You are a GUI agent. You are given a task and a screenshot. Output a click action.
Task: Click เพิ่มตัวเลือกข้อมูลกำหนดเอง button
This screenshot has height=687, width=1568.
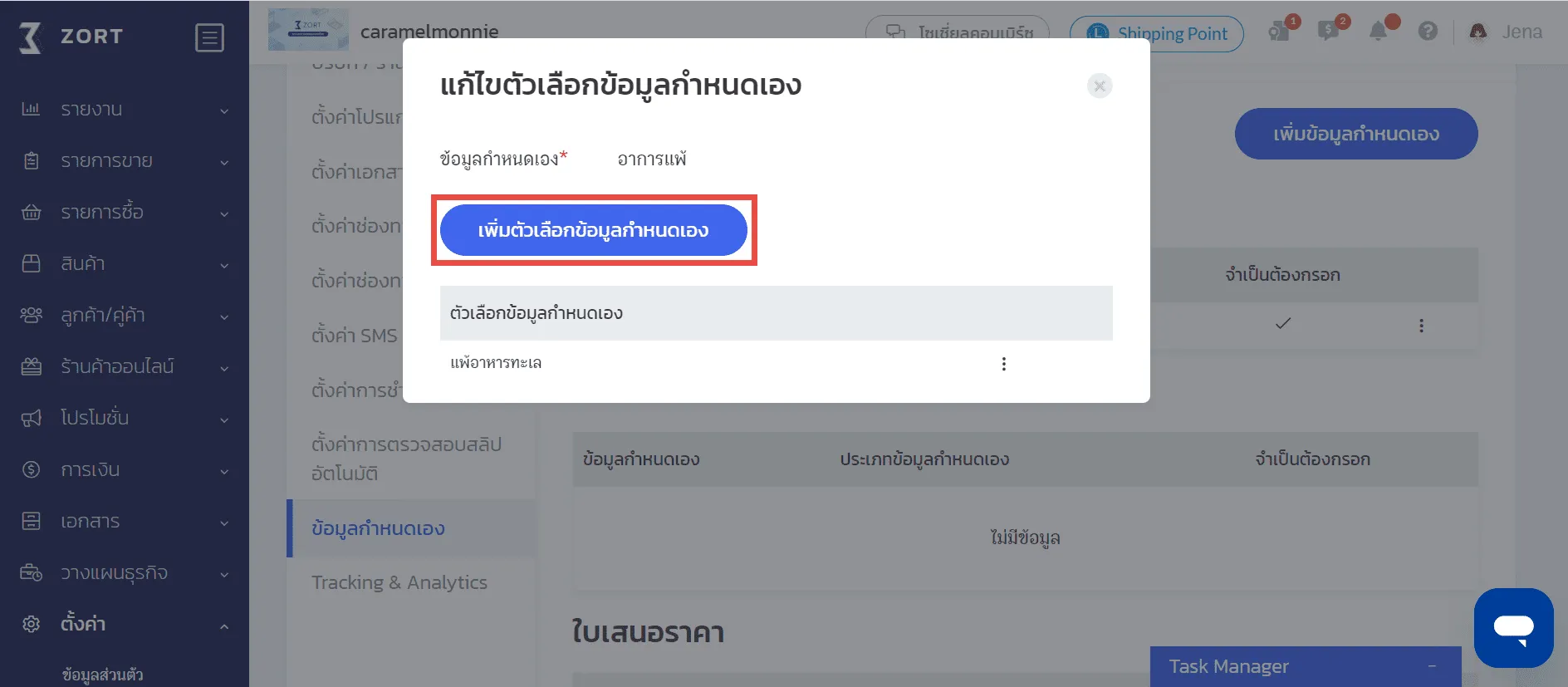tap(593, 230)
